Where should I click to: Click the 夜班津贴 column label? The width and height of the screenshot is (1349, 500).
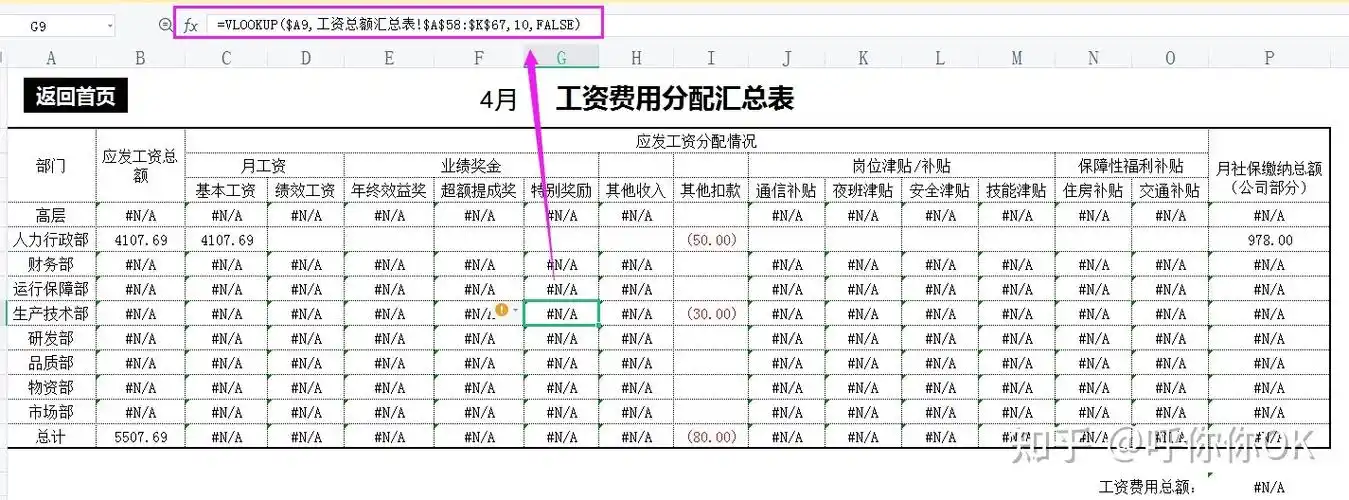point(863,190)
